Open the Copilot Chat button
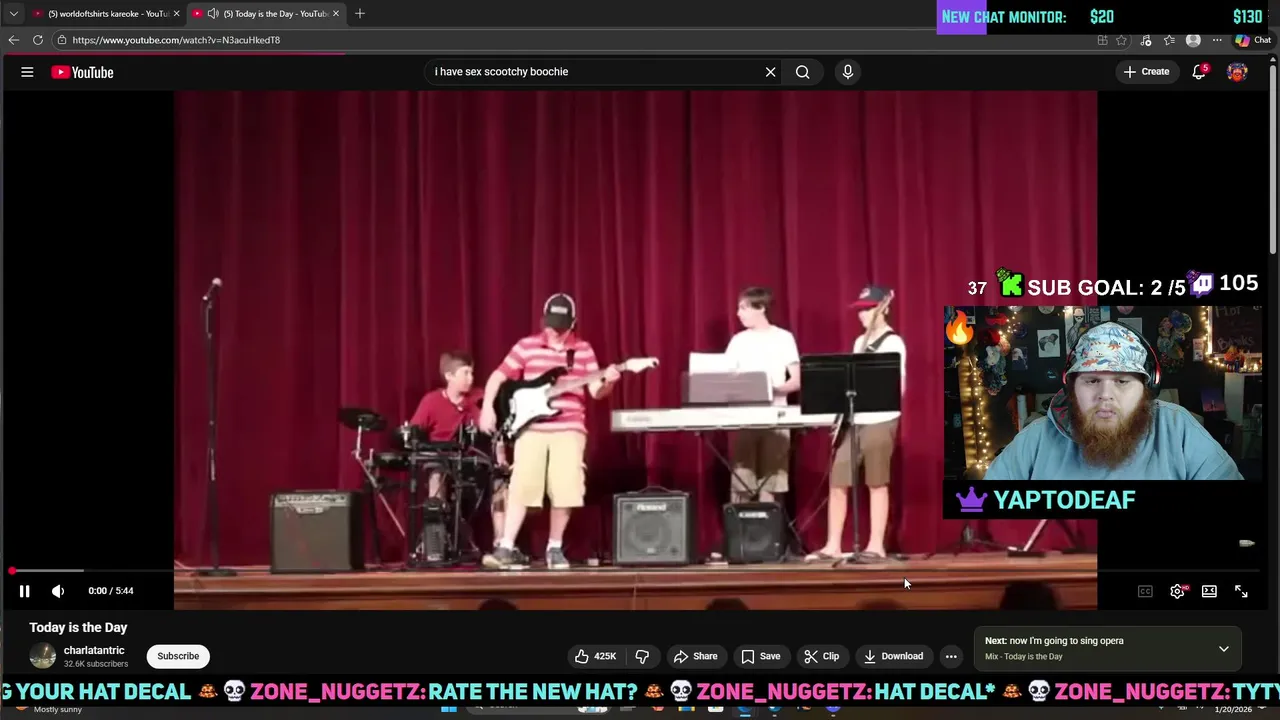This screenshot has height=720, width=1280. 1252,40
